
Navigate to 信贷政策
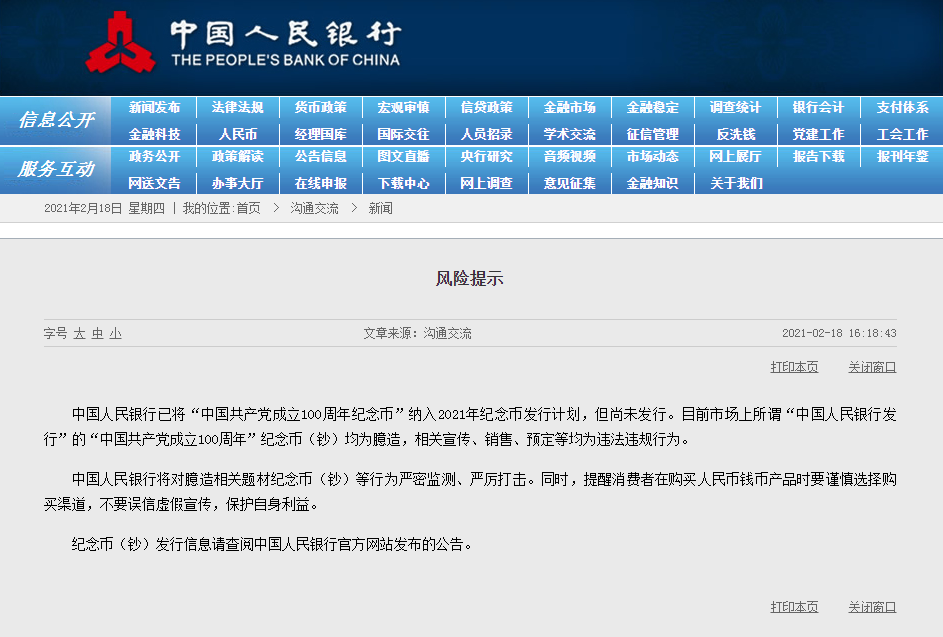point(486,108)
